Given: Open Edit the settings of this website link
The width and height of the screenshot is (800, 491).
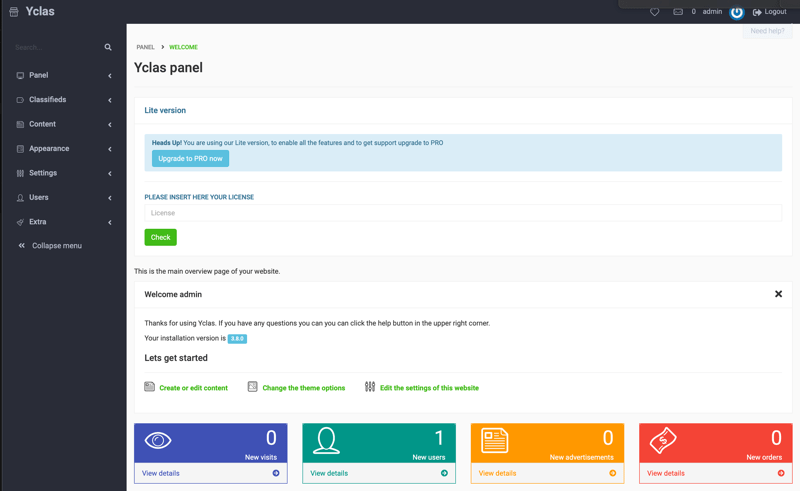Looking at the screenshot, I should [429, 388].
